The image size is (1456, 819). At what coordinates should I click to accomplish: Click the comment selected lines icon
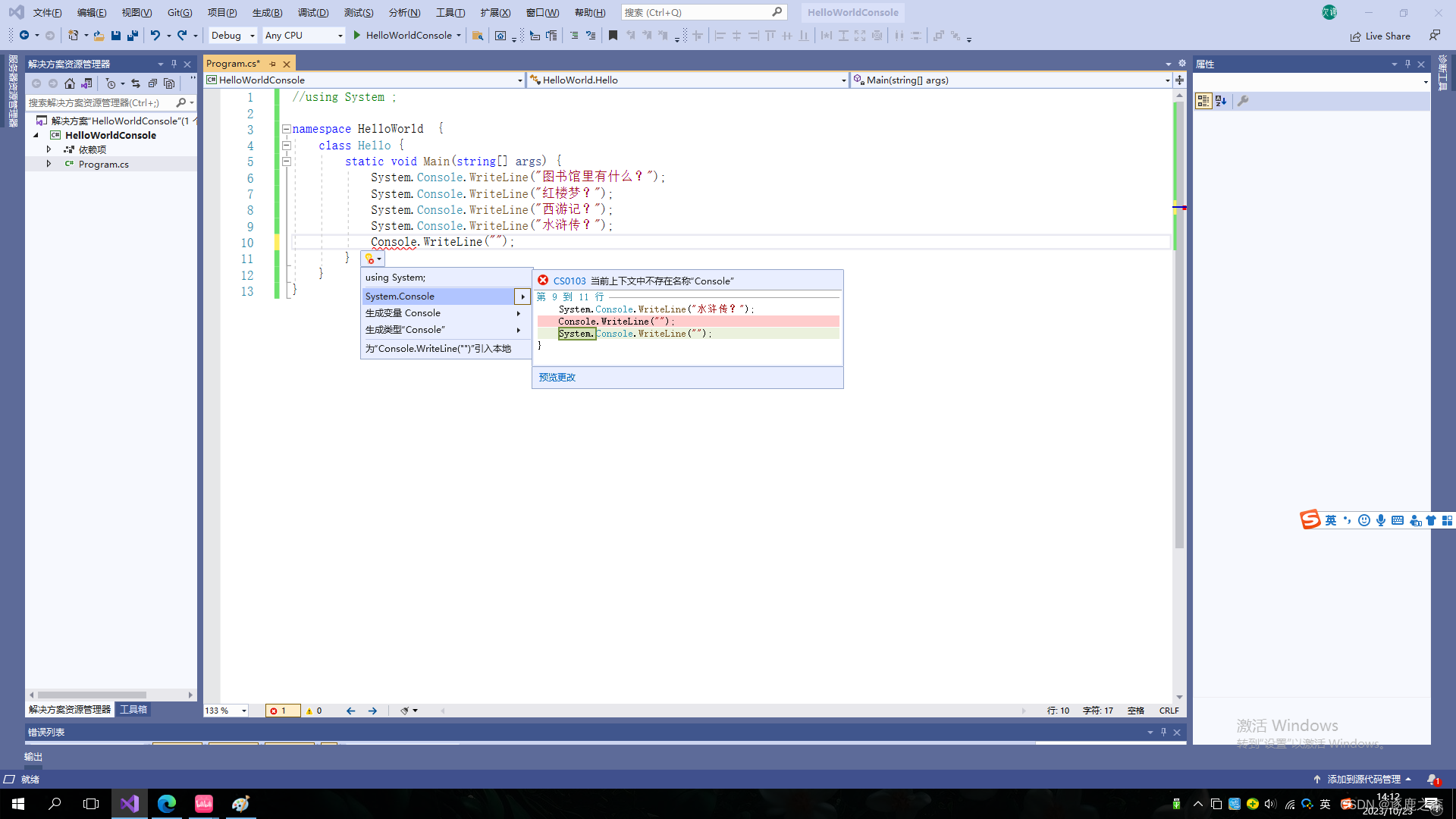[x=574, y=35]
